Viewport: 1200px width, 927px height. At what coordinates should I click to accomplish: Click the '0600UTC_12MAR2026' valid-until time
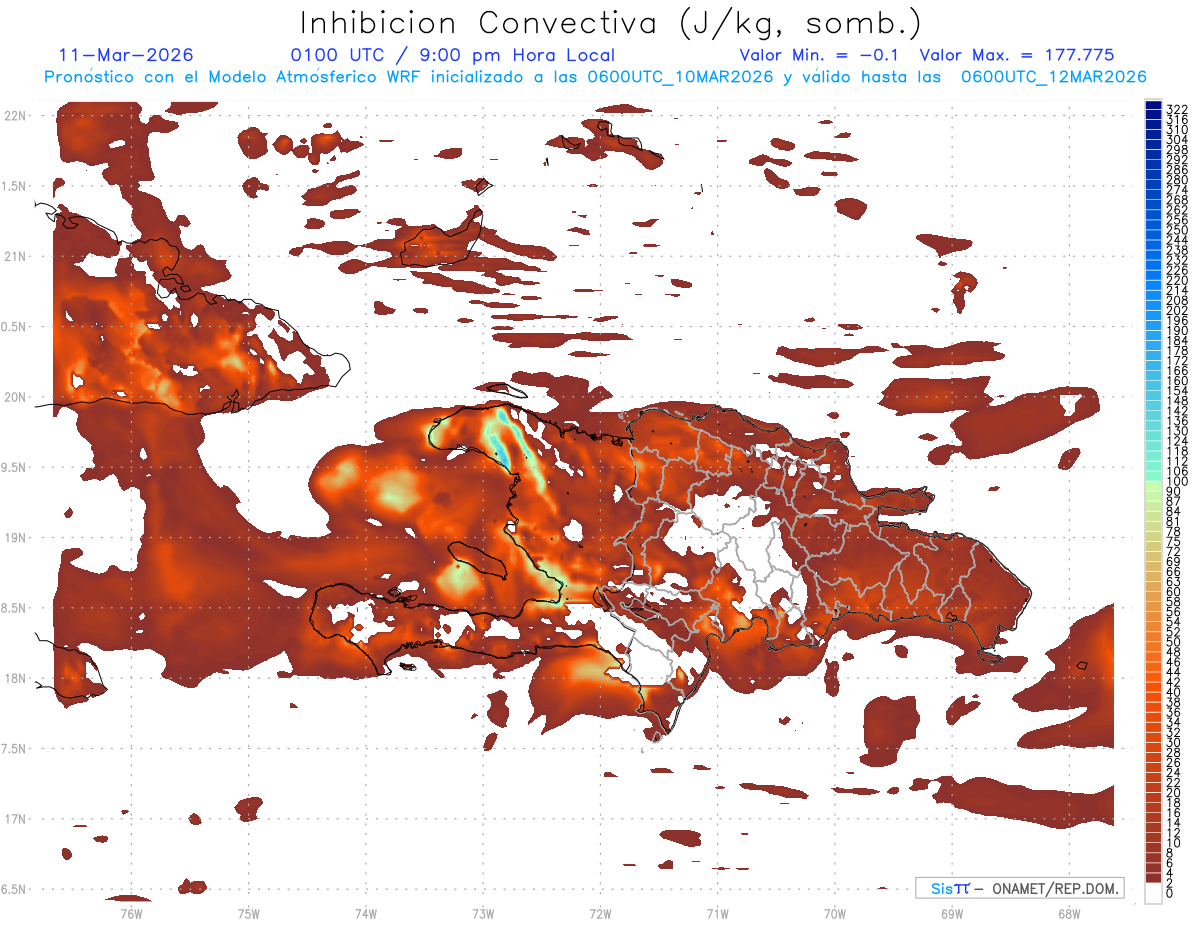1053,77
